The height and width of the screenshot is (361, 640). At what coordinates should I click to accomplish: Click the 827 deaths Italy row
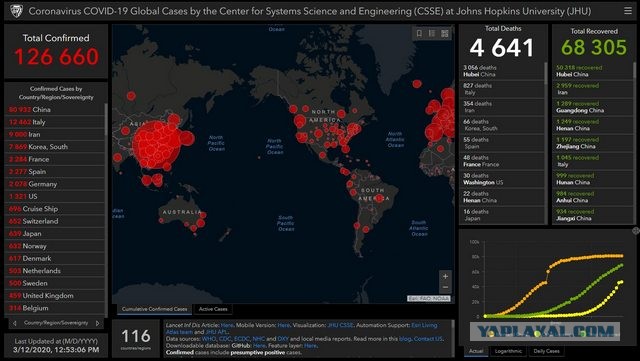pos(502,89)
